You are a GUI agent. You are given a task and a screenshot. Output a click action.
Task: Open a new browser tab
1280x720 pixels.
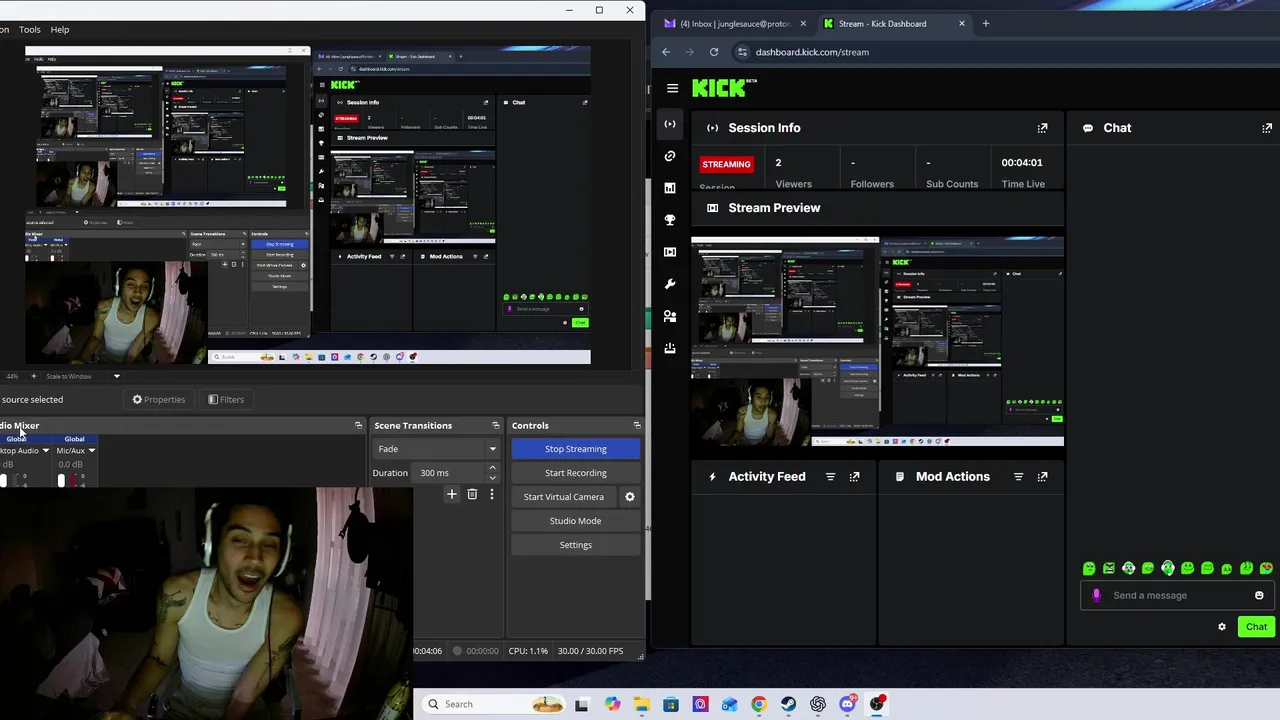pyautogui.click(x=985, y=23)
